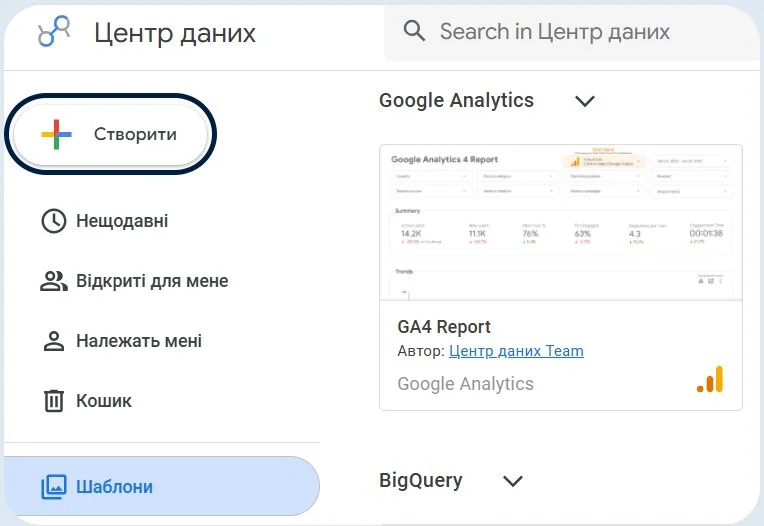Click the colorful plus icon in Створити

(56, 134)
